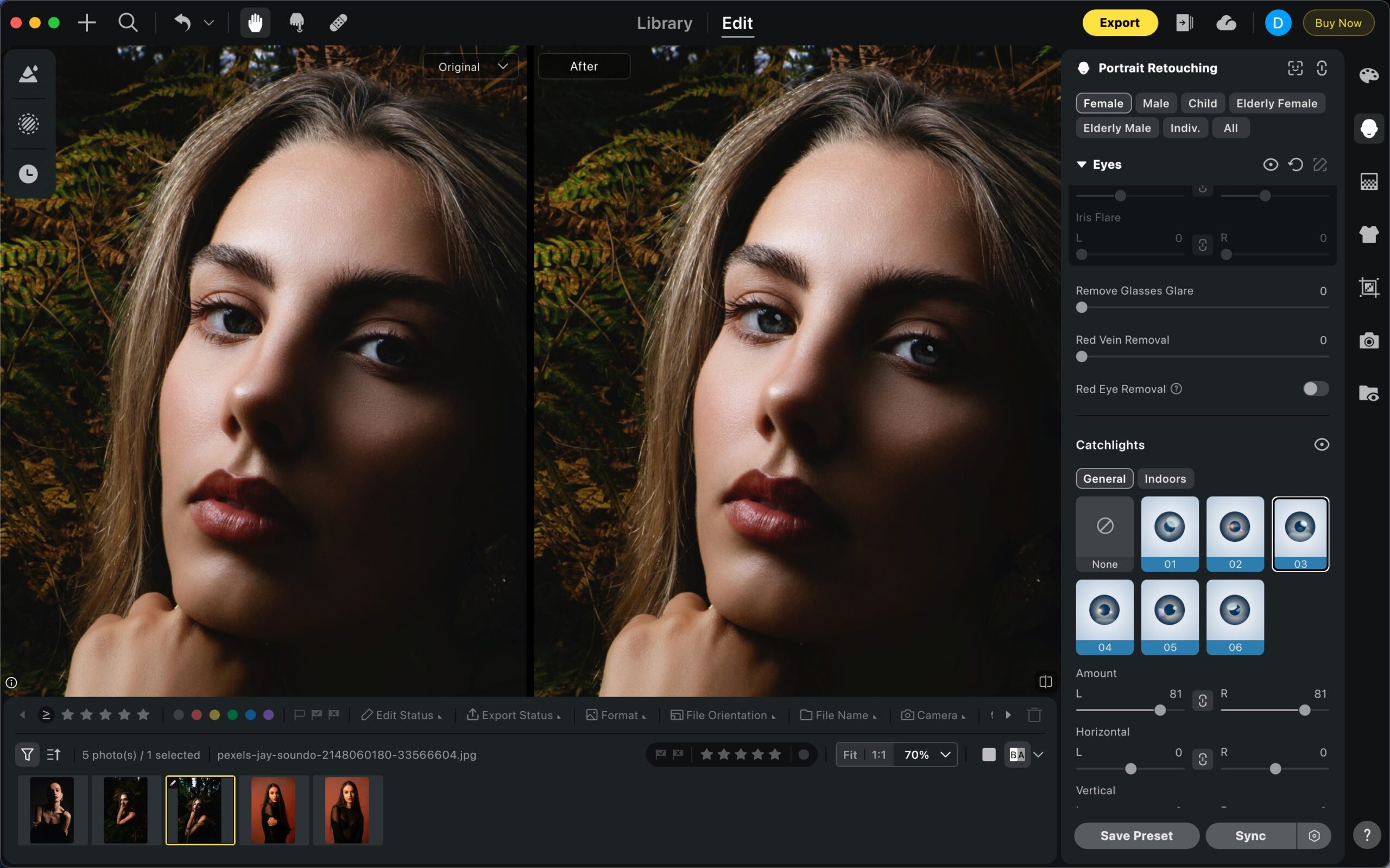
Task: Click the yellow Export button
Action: (1119, 23)
